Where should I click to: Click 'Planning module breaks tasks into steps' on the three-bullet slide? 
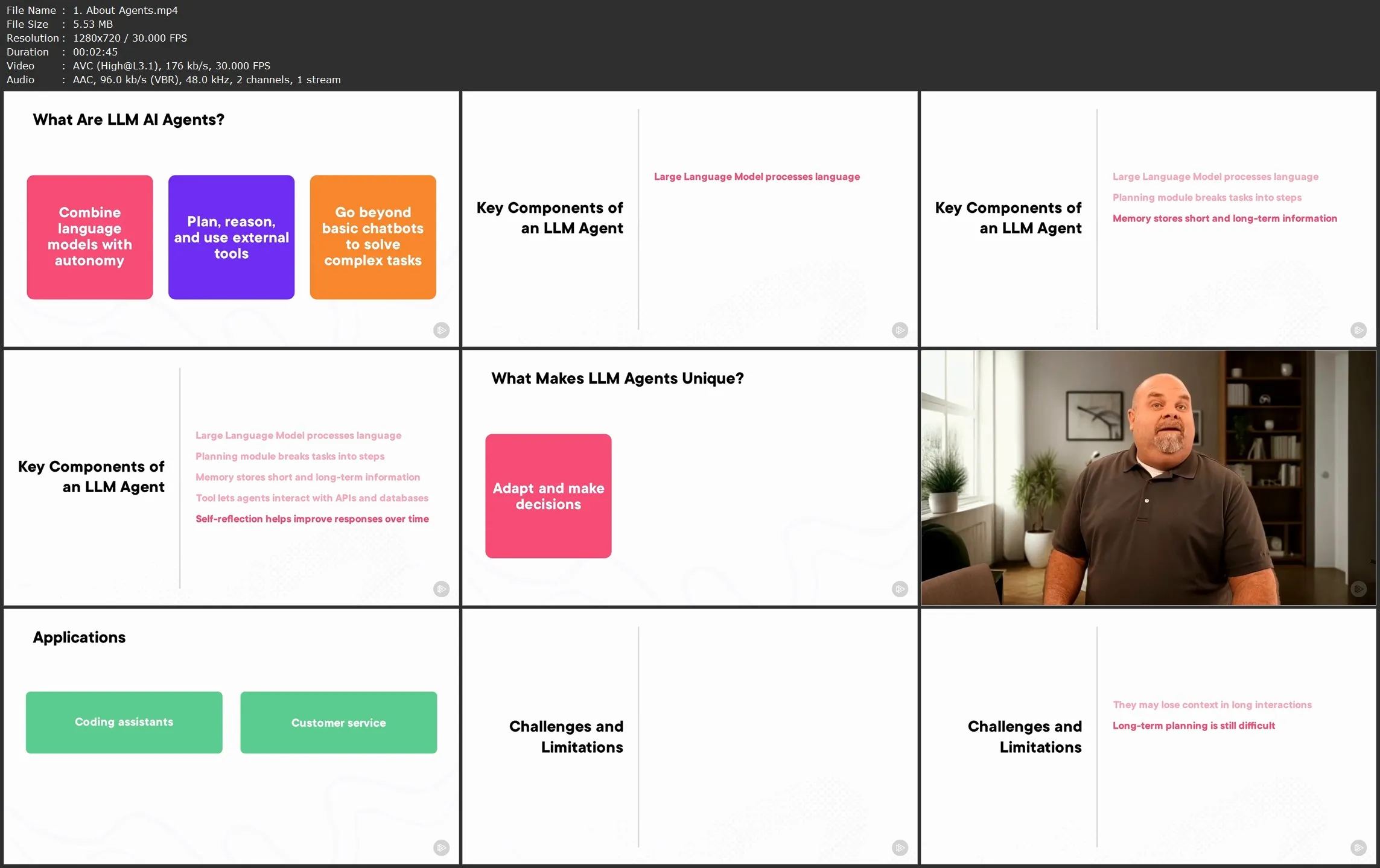[x=1207, y=198]
